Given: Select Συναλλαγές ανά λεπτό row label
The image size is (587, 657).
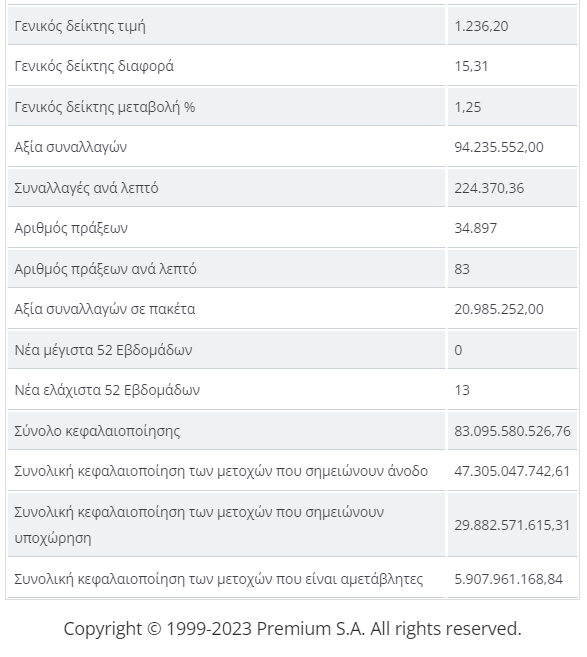Looking at the screenshot, I should coord(86,188).
